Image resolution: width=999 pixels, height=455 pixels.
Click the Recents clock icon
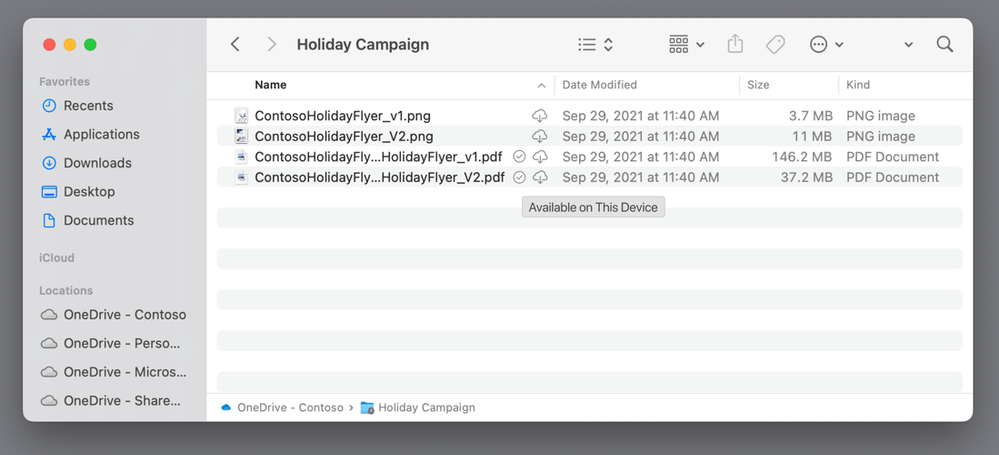49,106
